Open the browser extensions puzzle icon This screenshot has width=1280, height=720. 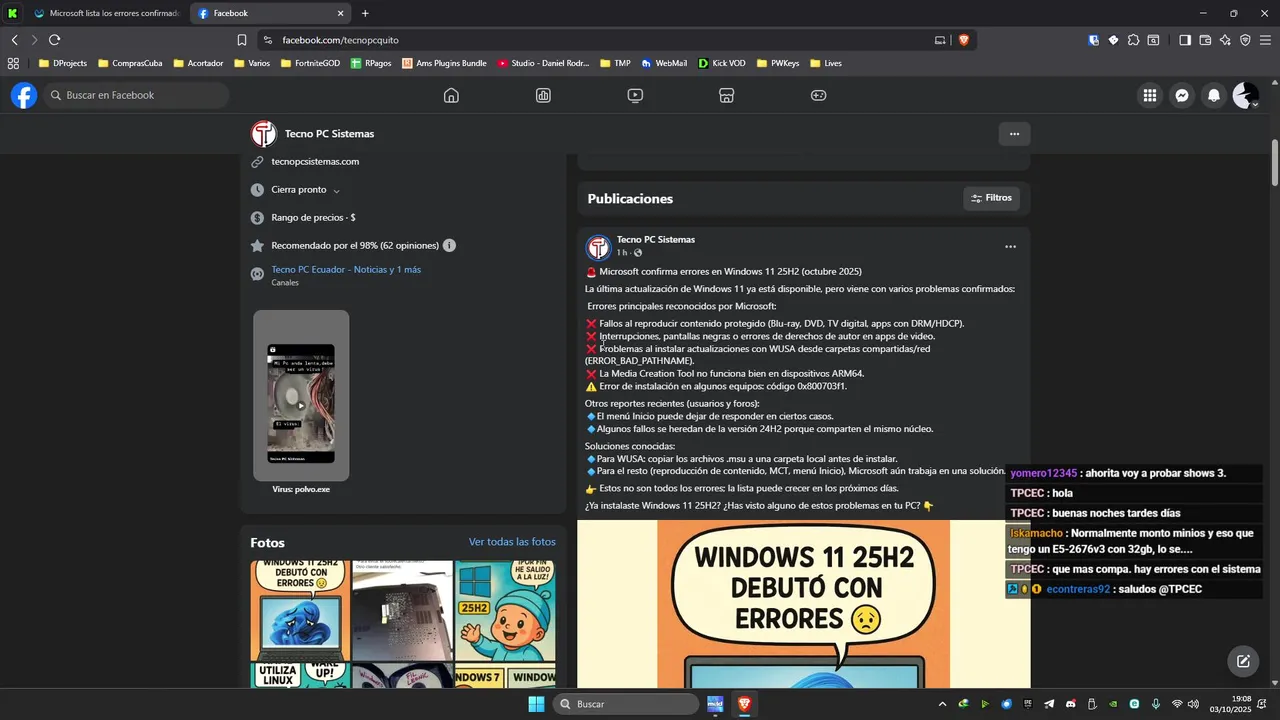[x=1133, y=40]
